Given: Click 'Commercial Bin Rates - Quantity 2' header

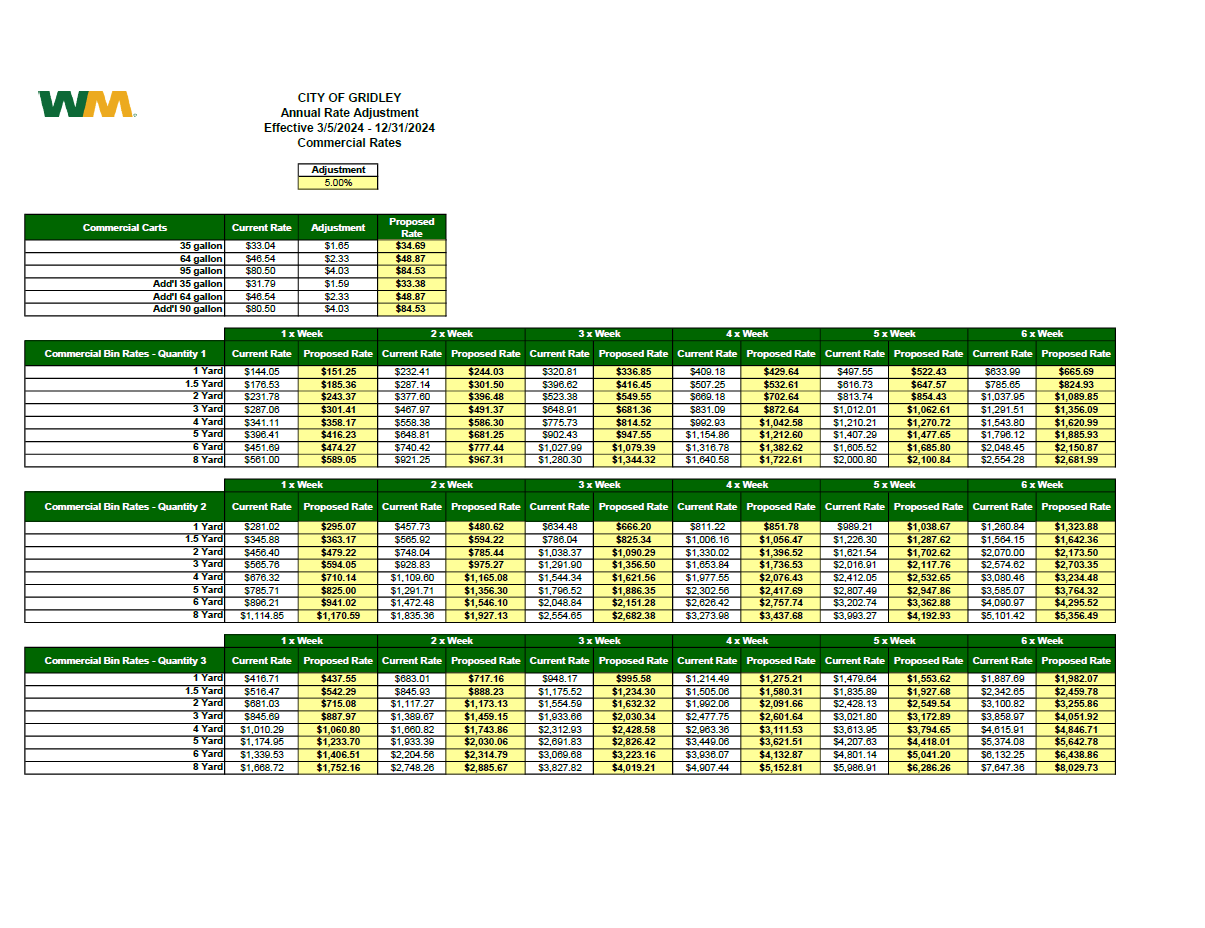Looking at the screenshot, I should [x=125, y=507].
